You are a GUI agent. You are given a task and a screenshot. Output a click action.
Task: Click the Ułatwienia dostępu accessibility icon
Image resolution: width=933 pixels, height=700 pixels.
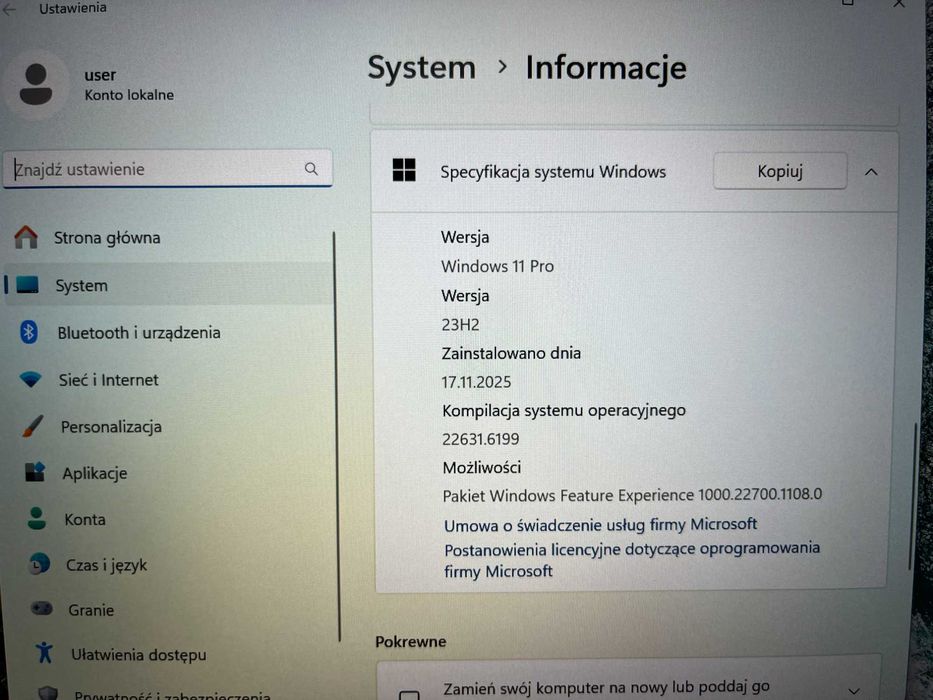44,653
